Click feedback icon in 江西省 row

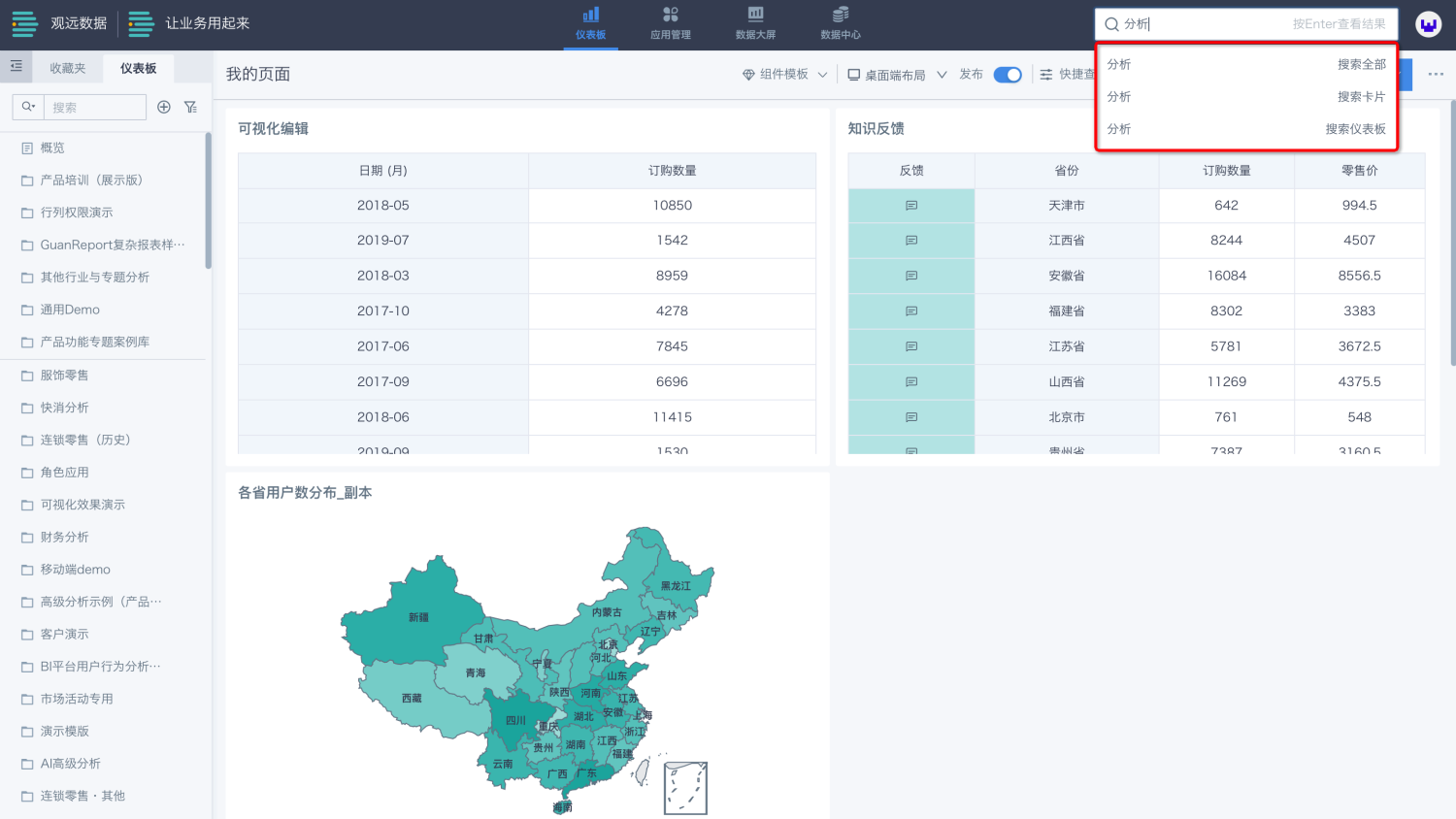point(911,241)
